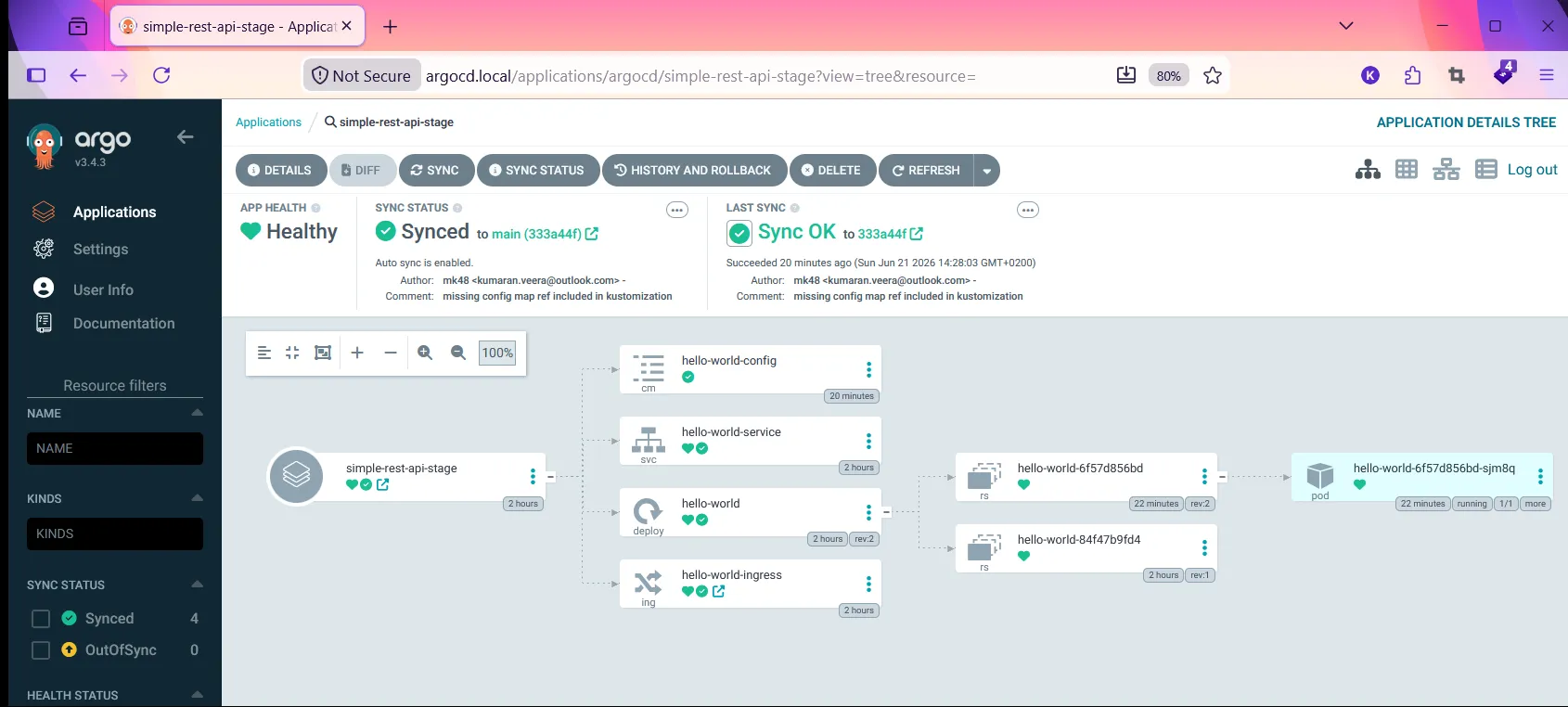Click the SYNC button
This screenshot has width=1568, height=707.
[x=436, y=171]
